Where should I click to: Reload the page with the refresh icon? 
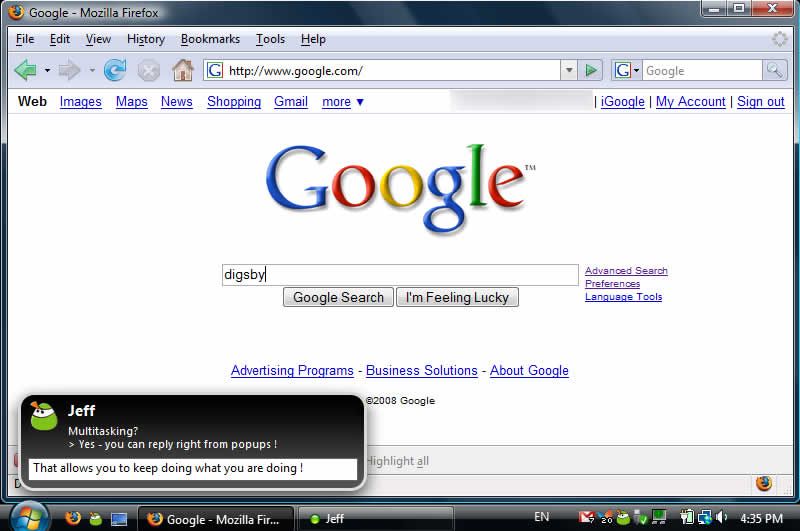115,70
